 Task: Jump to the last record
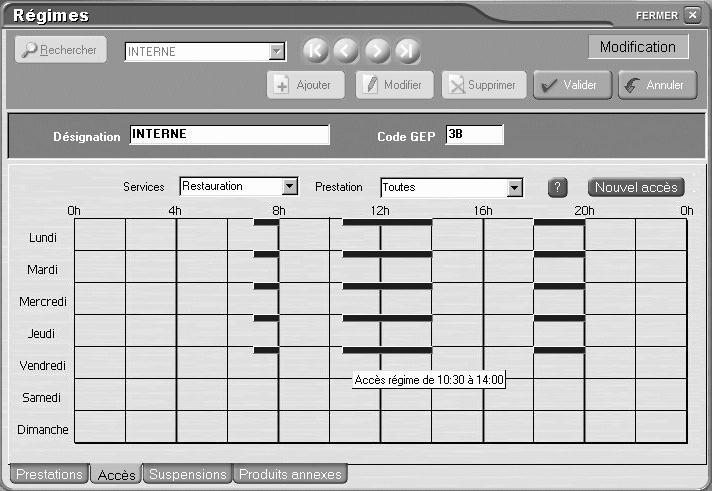pyautogui.click(x=407, y=50)
